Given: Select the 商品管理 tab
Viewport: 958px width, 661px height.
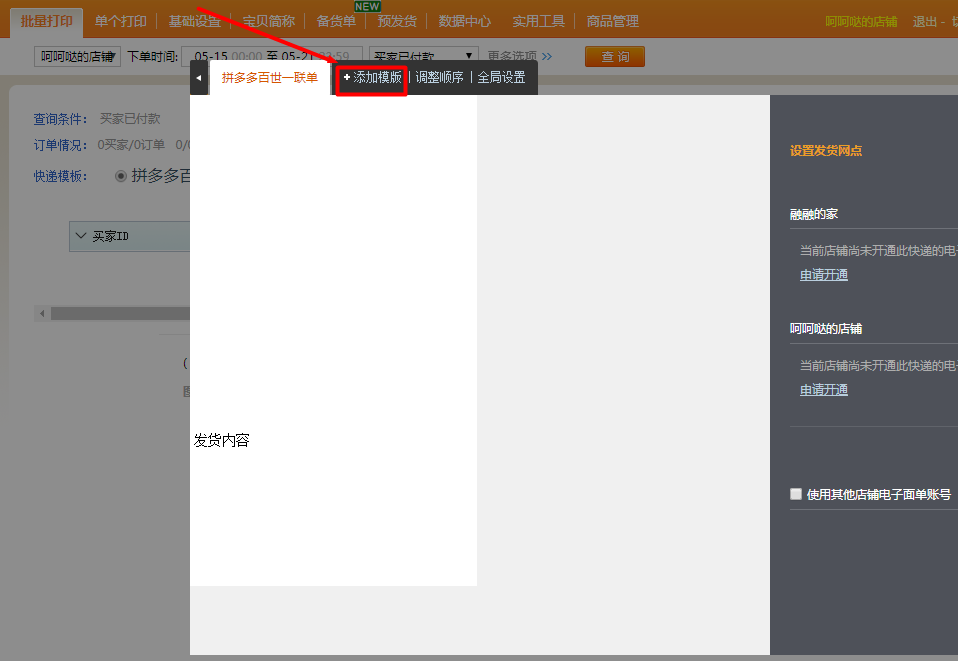Looking at the screenshot, I should [612, 21].
